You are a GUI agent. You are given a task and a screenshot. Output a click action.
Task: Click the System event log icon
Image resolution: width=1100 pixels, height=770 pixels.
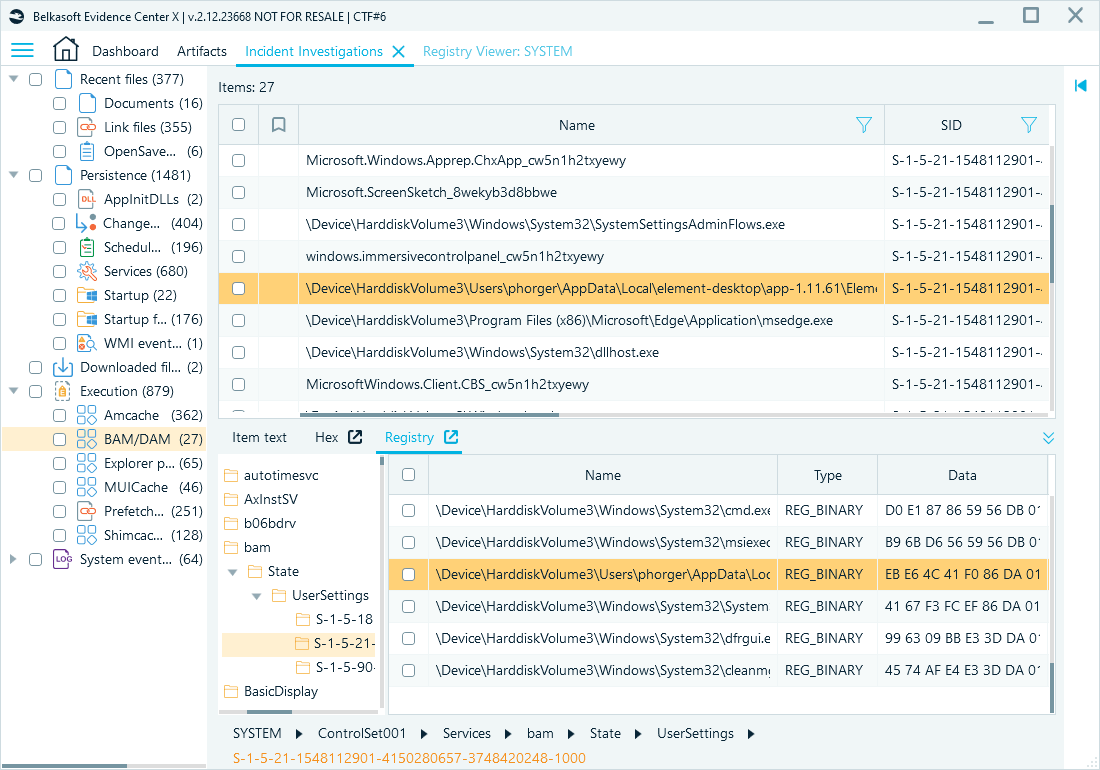click(62, 560)
